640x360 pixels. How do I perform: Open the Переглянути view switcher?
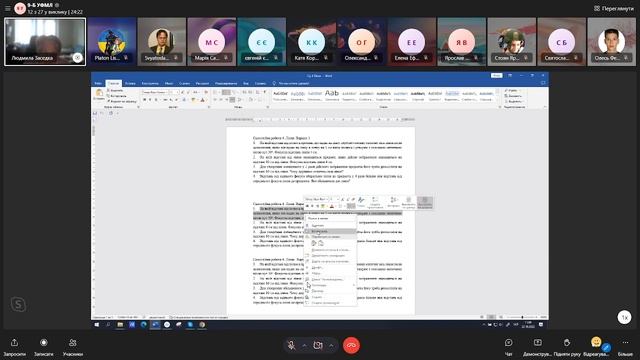[613, 8]
